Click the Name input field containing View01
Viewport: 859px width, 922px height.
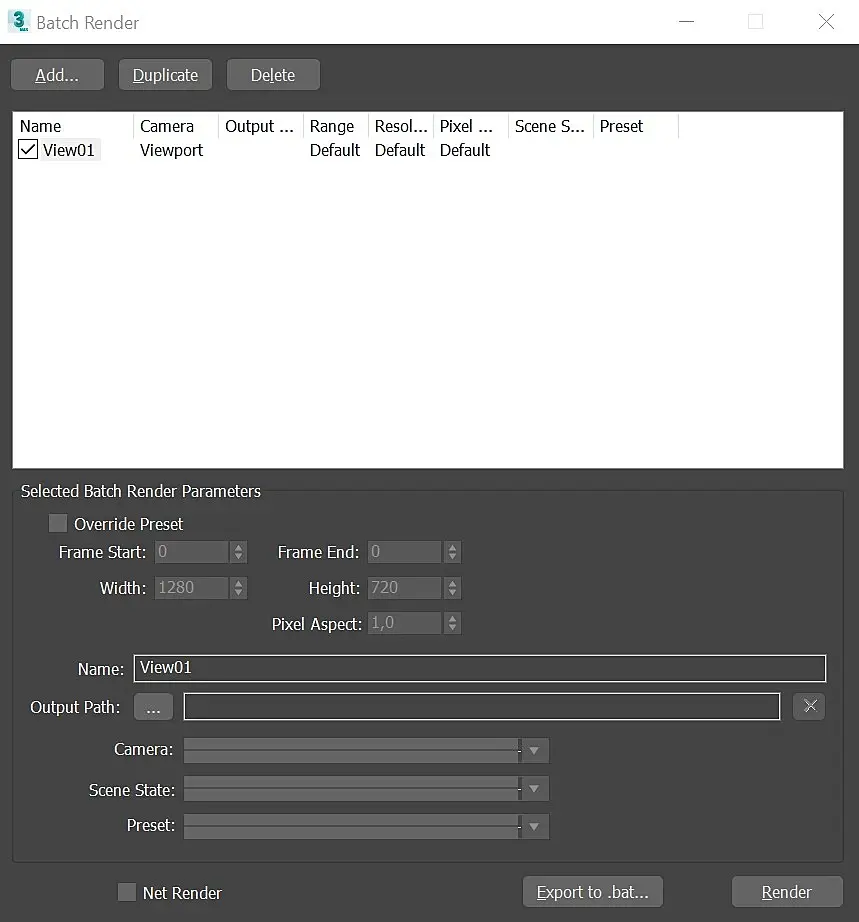(x=480, y=668)
